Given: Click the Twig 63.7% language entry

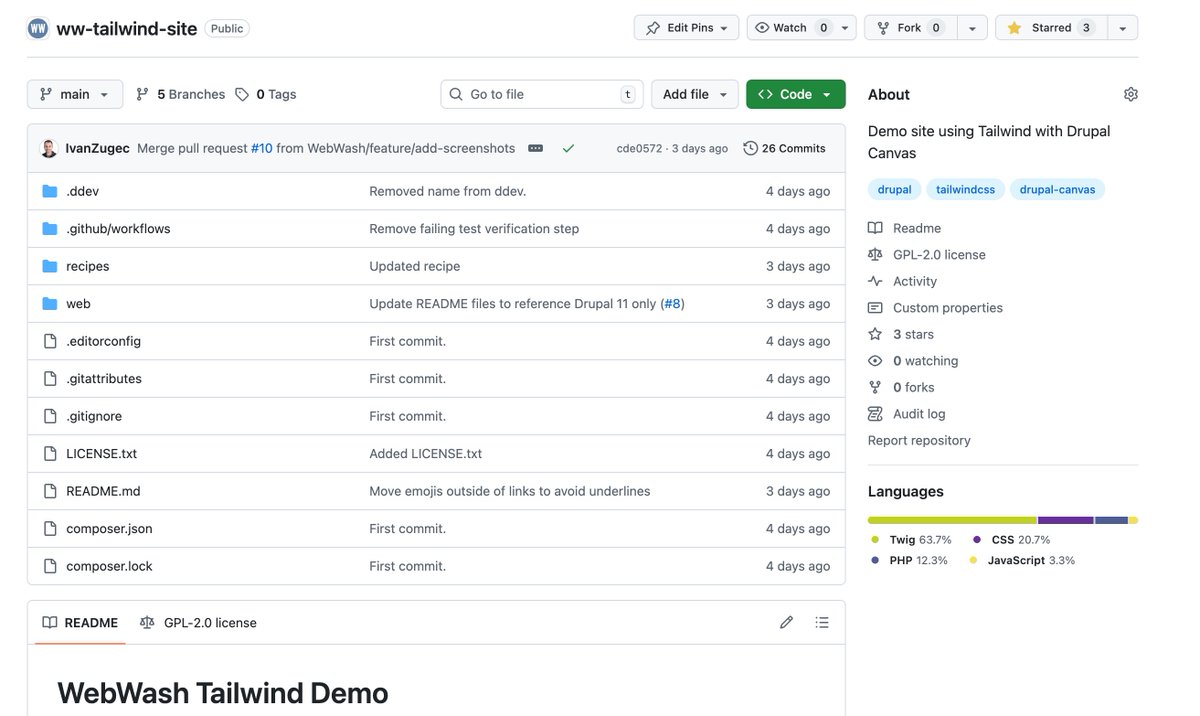Looking at the screenshot, I should (911, 540).
